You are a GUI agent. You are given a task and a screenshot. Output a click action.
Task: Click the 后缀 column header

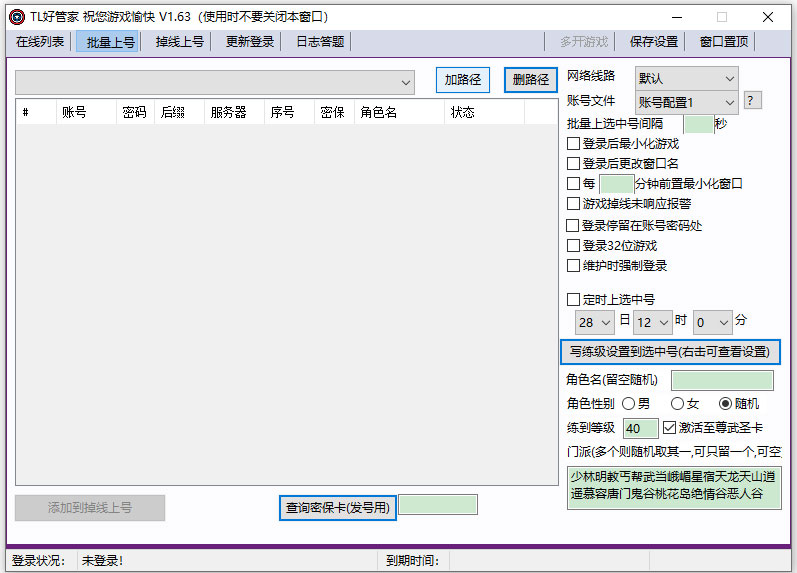[x=179, y=112]
